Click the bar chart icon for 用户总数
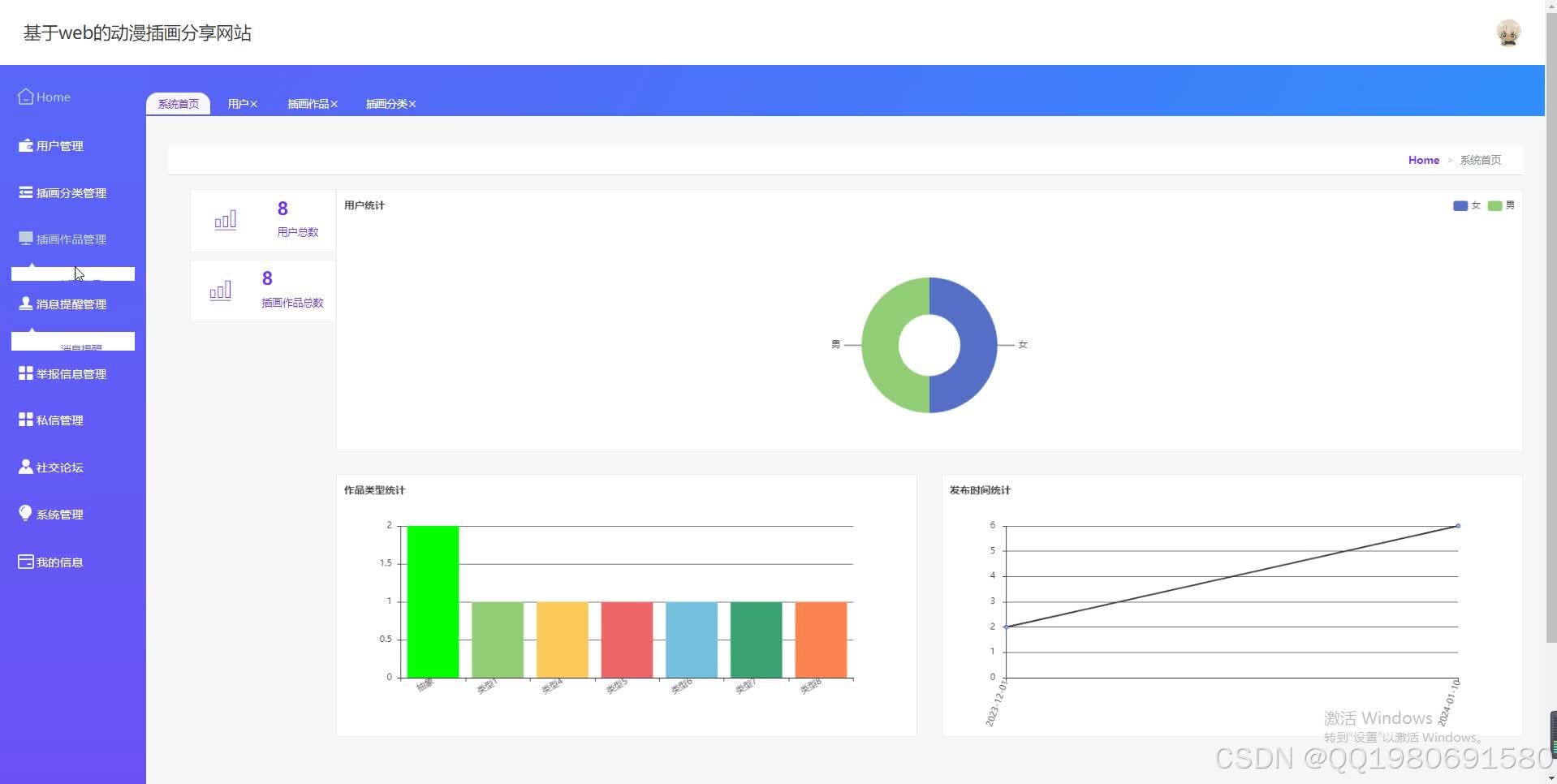Viewport: 1557px width, 784px height. click(x=225, y=220)
